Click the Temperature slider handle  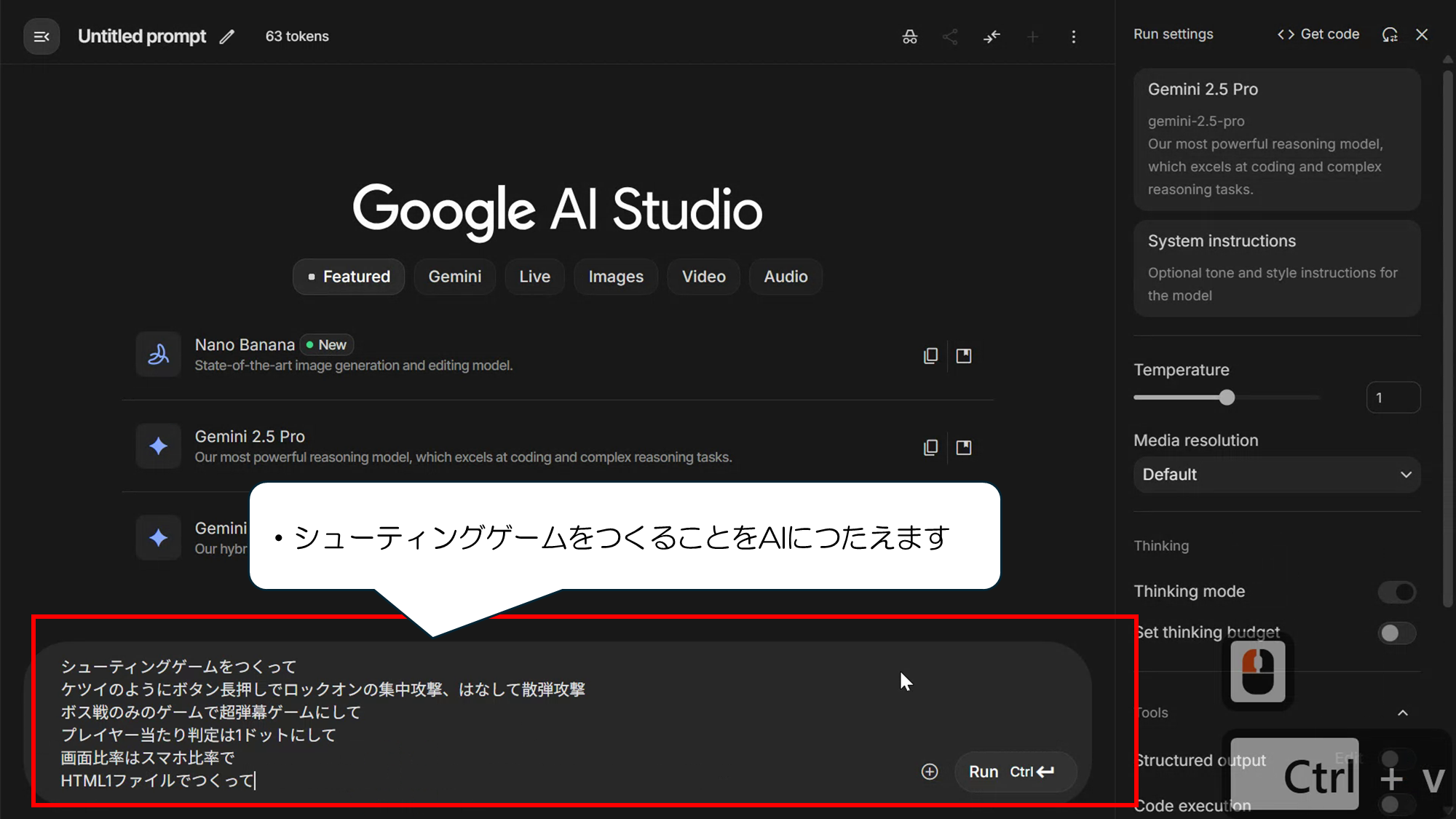[x=1227, y=397]
